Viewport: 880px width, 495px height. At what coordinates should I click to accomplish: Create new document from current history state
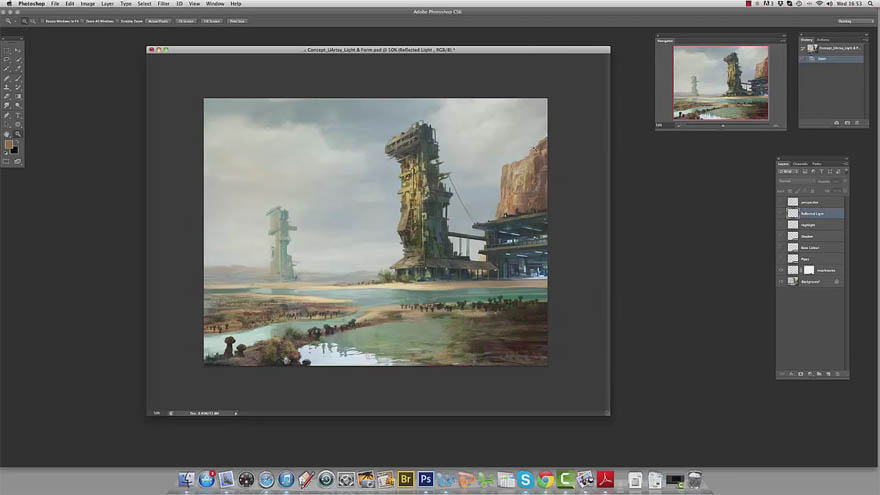click(x=836, y=123)
